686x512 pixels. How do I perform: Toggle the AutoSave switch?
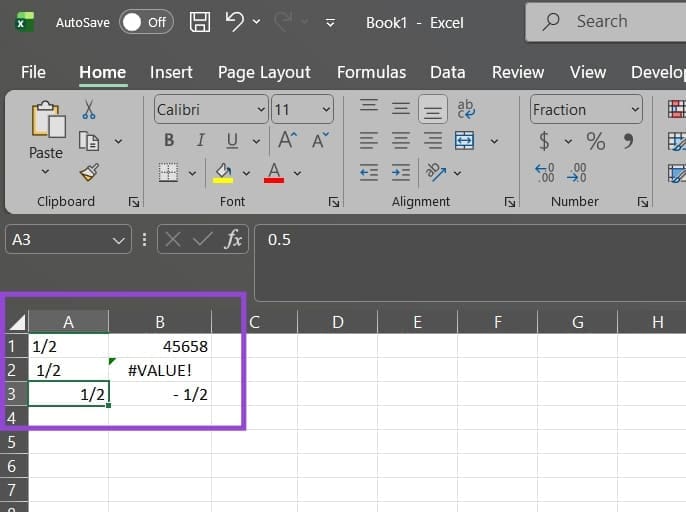[x=145, y=22]
